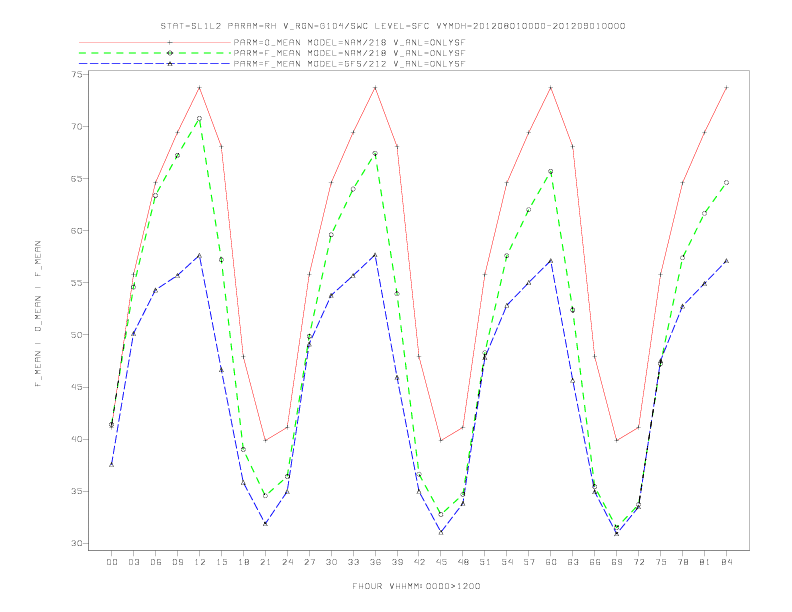Click the red solid legend line sample
Screen dimensions: 792x612
(155, 43)
